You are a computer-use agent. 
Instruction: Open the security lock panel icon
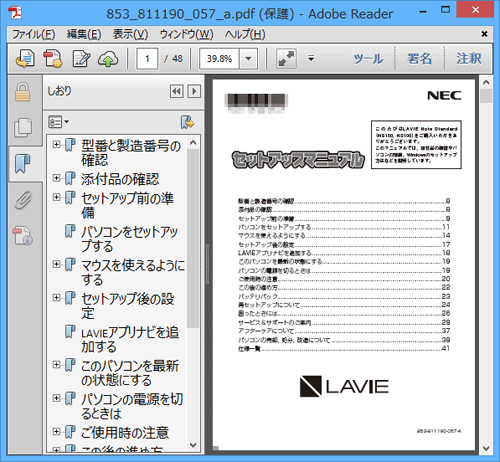(x=23, y=92)
